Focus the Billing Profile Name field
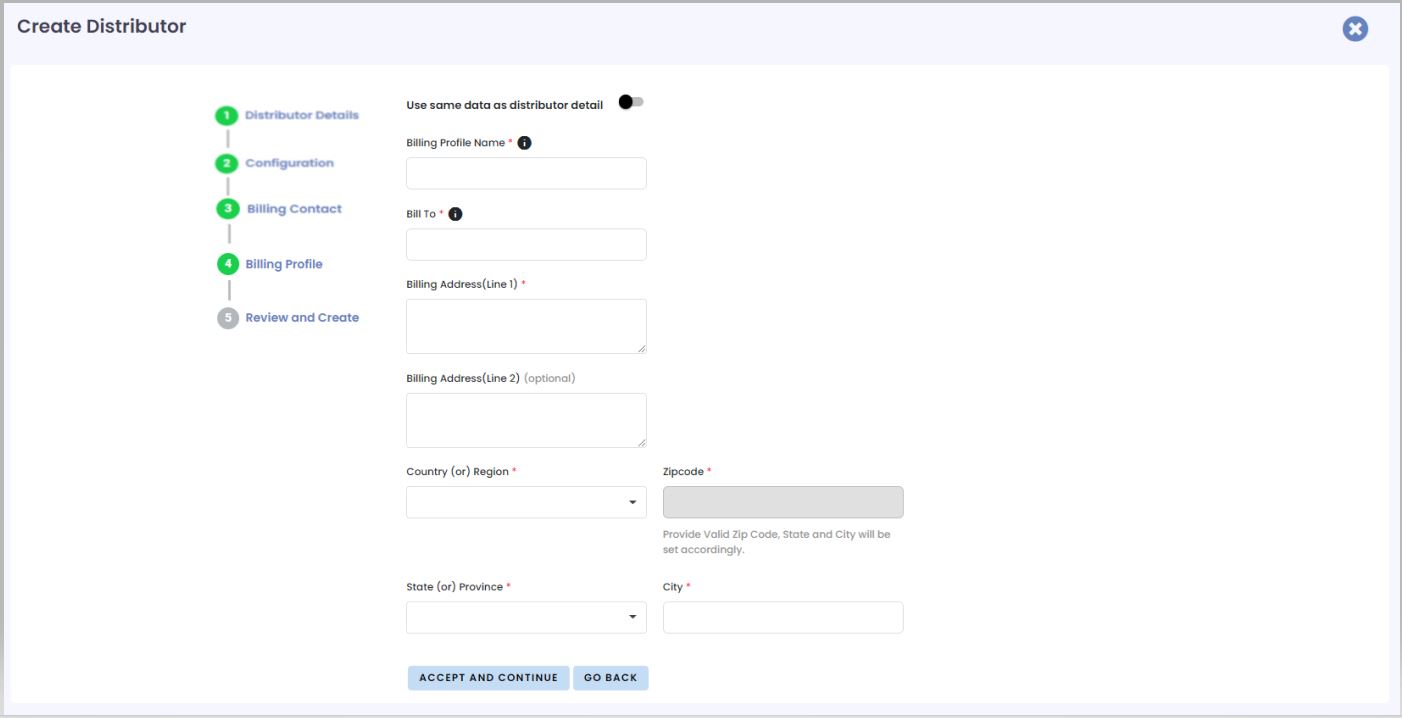The height and width of the screenshot is (718, 1402). click(526, 173)
